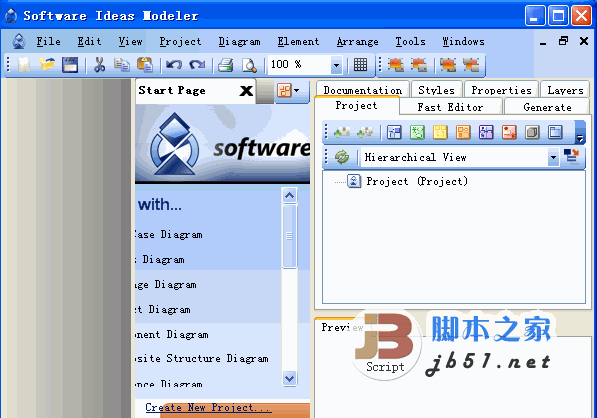Switch to the Documentation tab
This screenshot has height=418, width=597.
click(x=362, y=90)
